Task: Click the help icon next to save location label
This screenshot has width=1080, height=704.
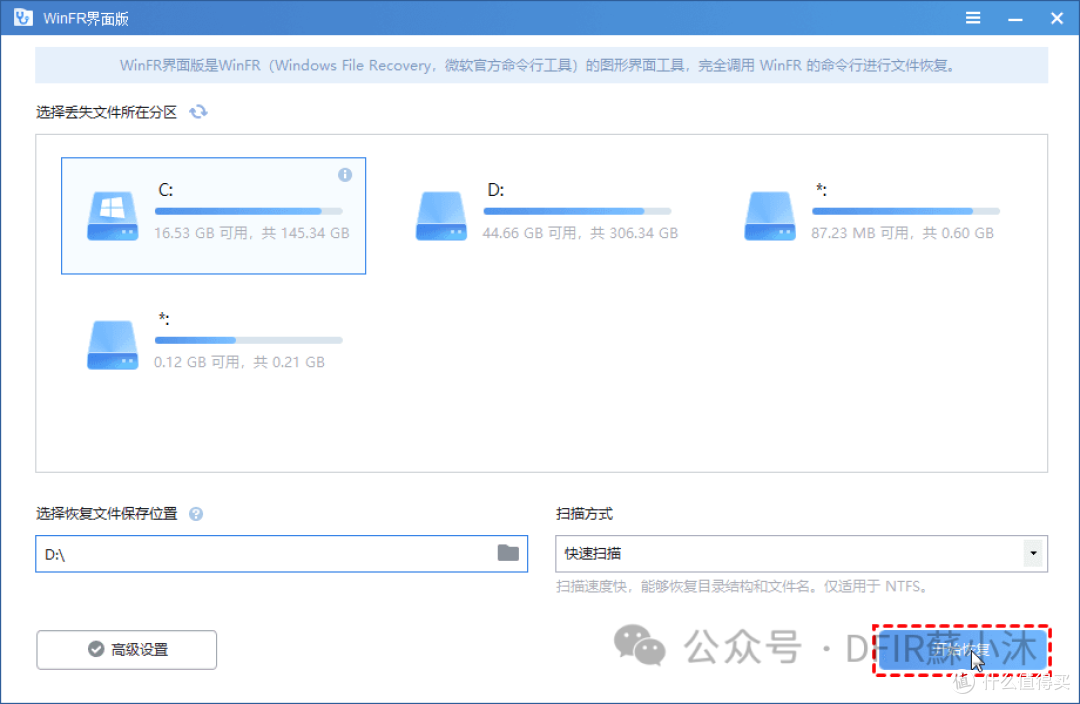Action: coord(196,514)
